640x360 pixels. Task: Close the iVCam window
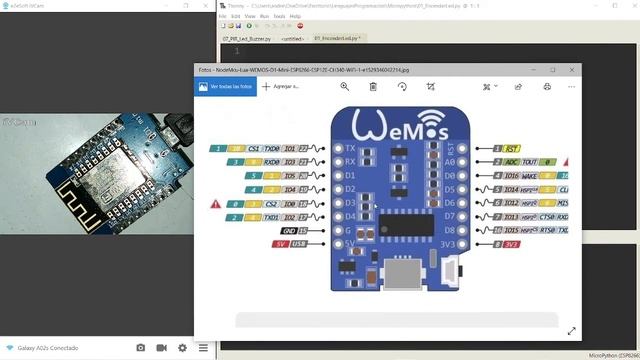point(206,6)
